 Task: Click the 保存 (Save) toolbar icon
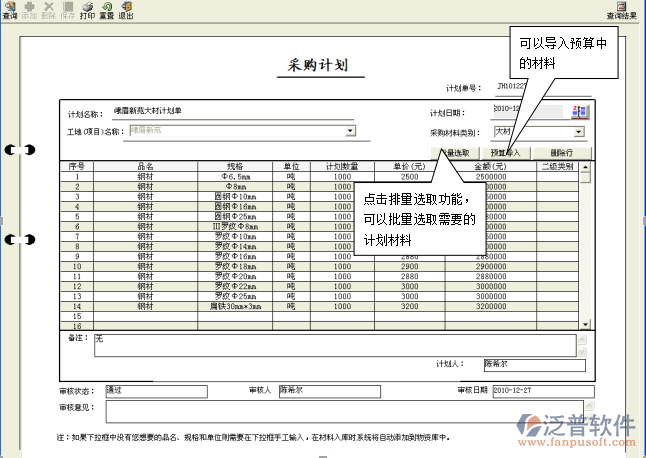[67, 10]
